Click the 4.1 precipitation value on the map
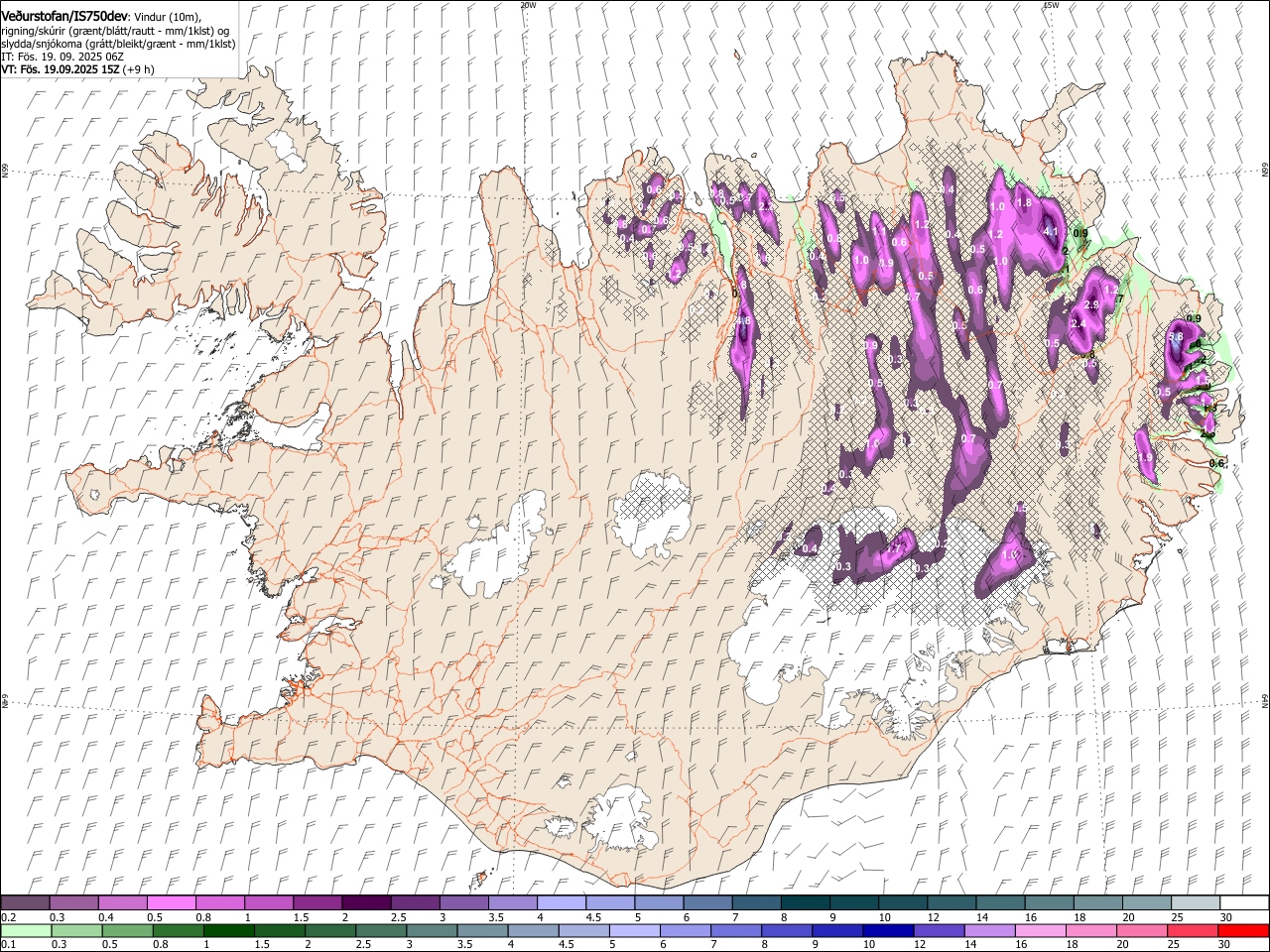The width and height of the screenshot is (1270, 952). 1053,232
